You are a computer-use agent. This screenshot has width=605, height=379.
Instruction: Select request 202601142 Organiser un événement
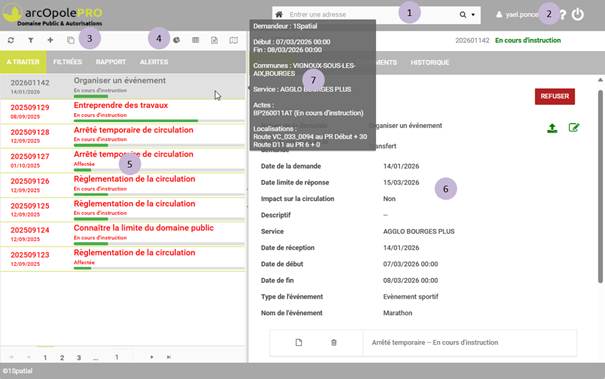123,86
